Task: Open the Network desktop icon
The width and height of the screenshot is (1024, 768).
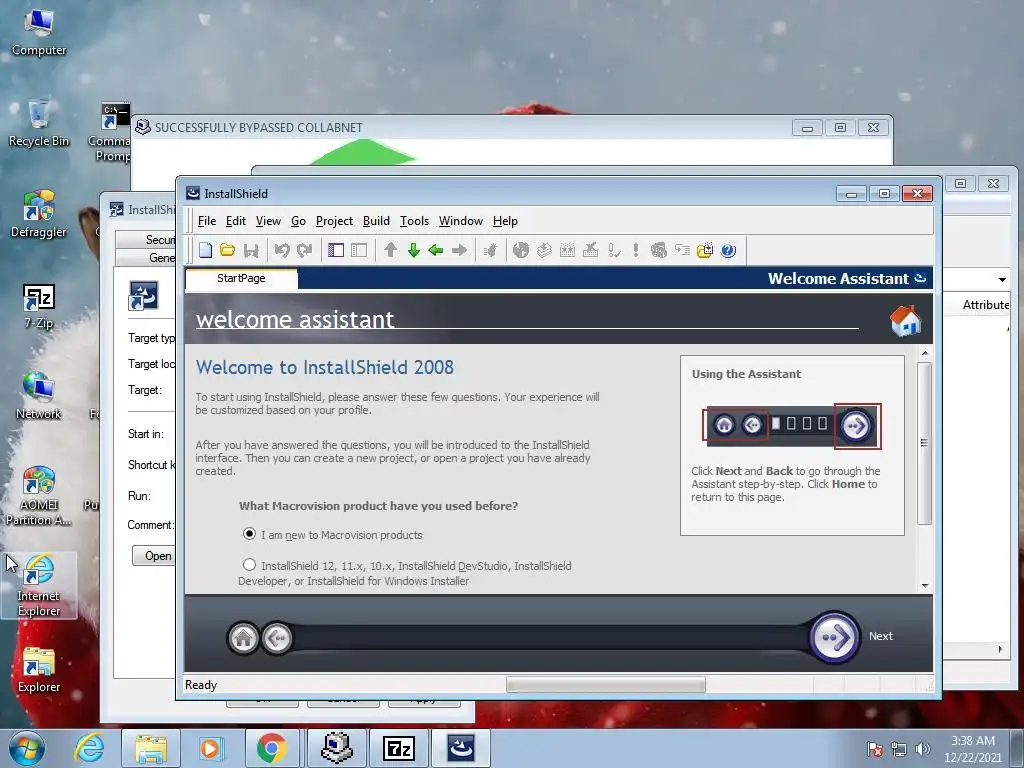Action: coord(39,396)
